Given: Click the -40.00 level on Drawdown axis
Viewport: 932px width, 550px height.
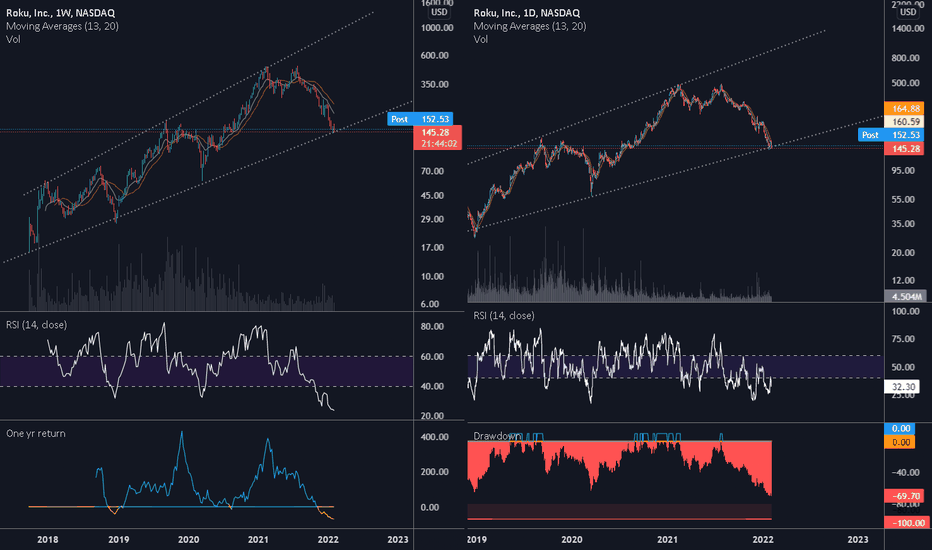Looking at the screenshot, I should (904, 473).
